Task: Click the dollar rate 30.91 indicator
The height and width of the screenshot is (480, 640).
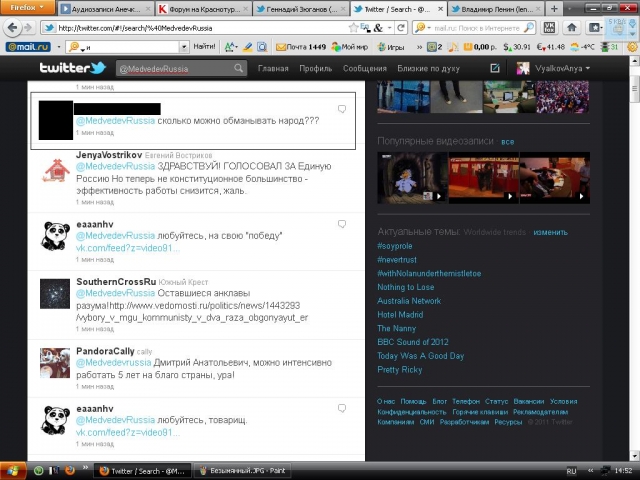Action: (x=517, y=47)
